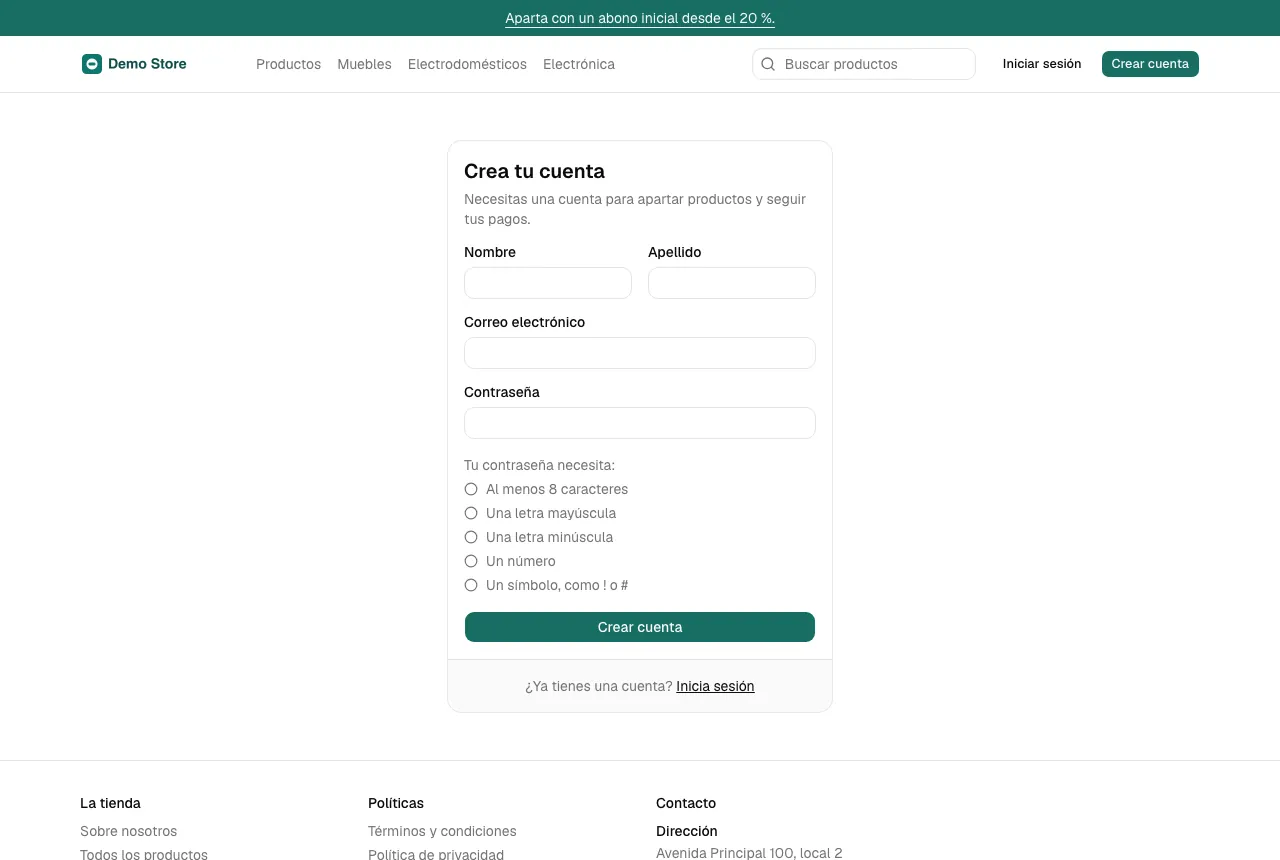Open Términos y condiciones in the footer

point(442,831)
